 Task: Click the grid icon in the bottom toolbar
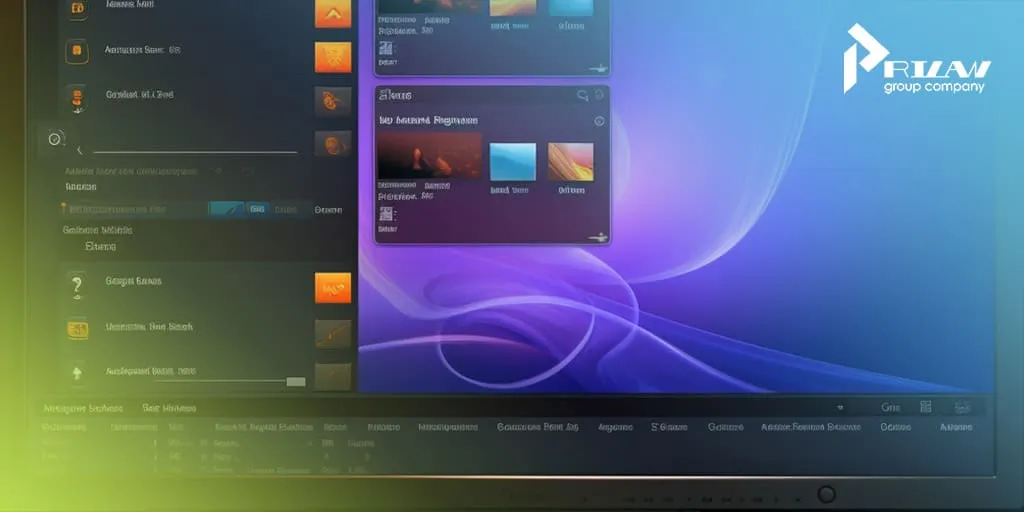point(925,407)
